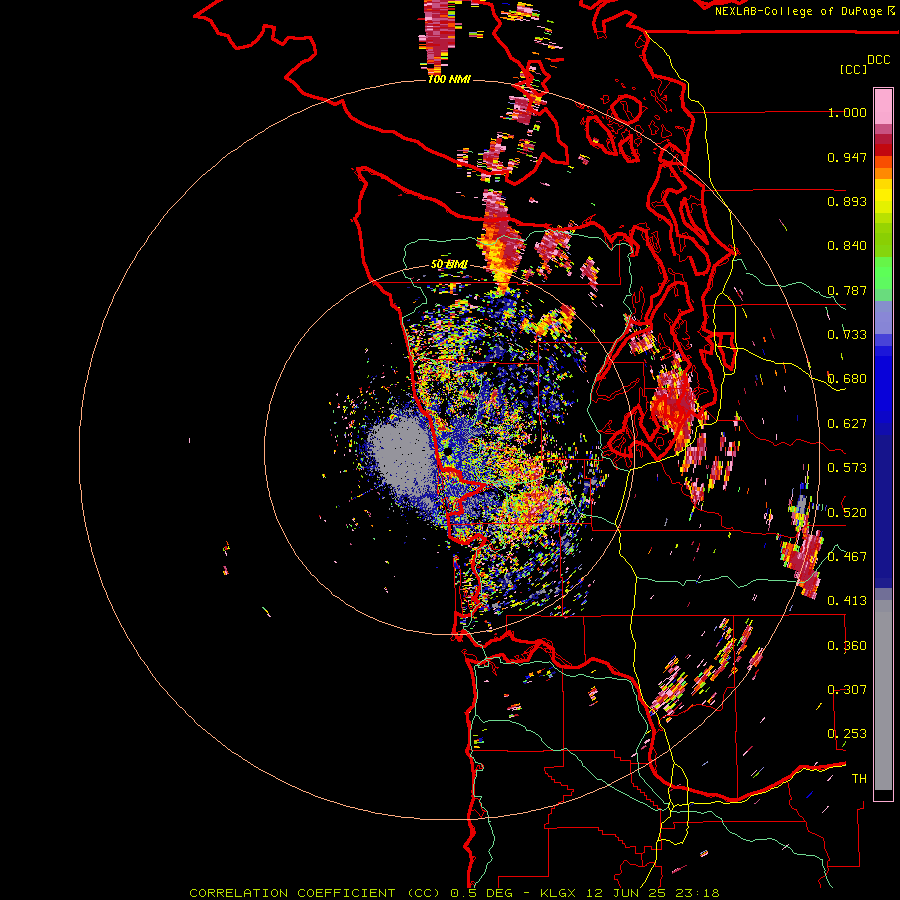Click the 0.733 color scale value

click(x=847, y=335)
